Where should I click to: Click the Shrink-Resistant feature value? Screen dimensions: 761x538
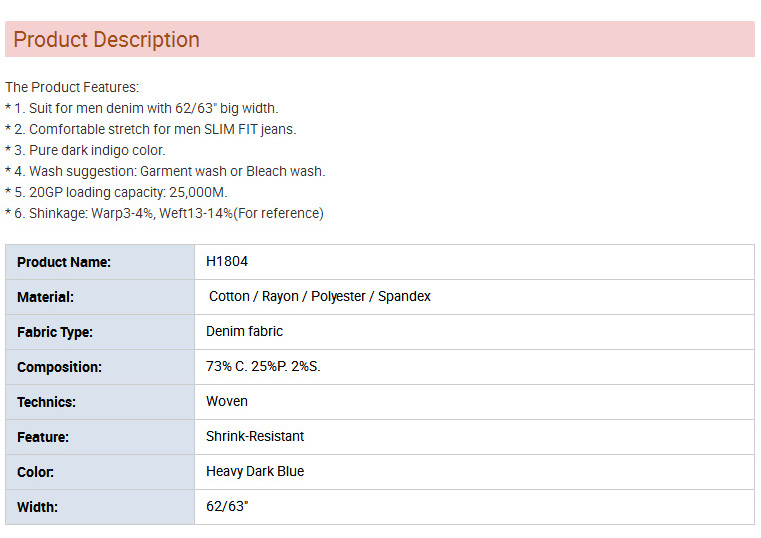click(255, 436)
